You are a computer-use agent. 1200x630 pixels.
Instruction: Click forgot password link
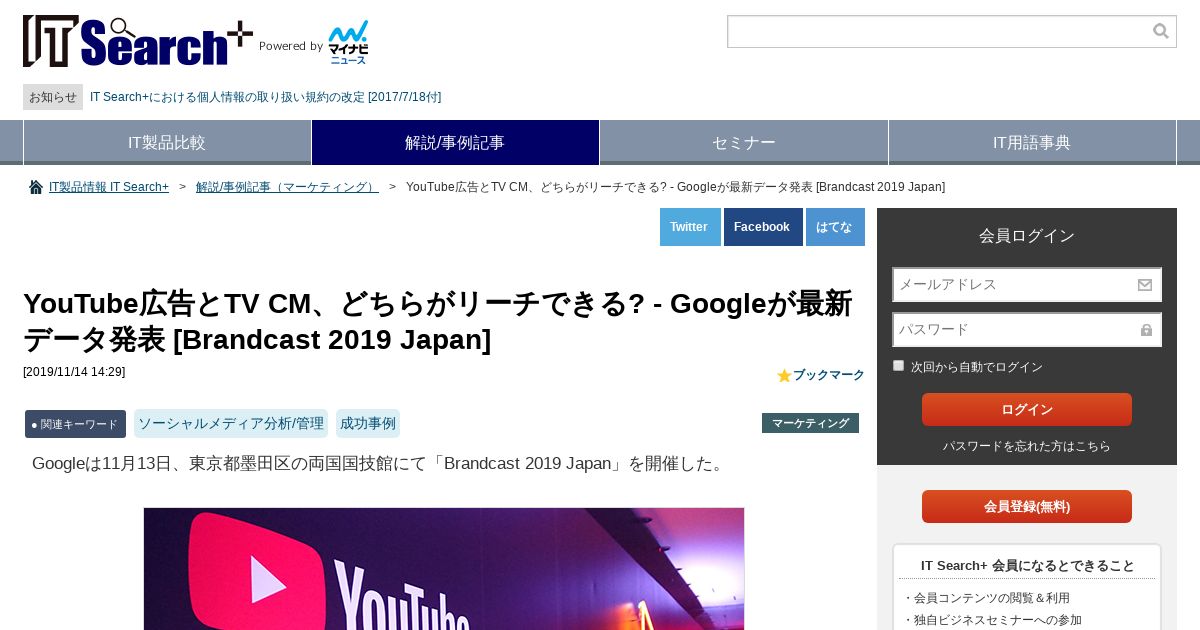click(1027, 446)
